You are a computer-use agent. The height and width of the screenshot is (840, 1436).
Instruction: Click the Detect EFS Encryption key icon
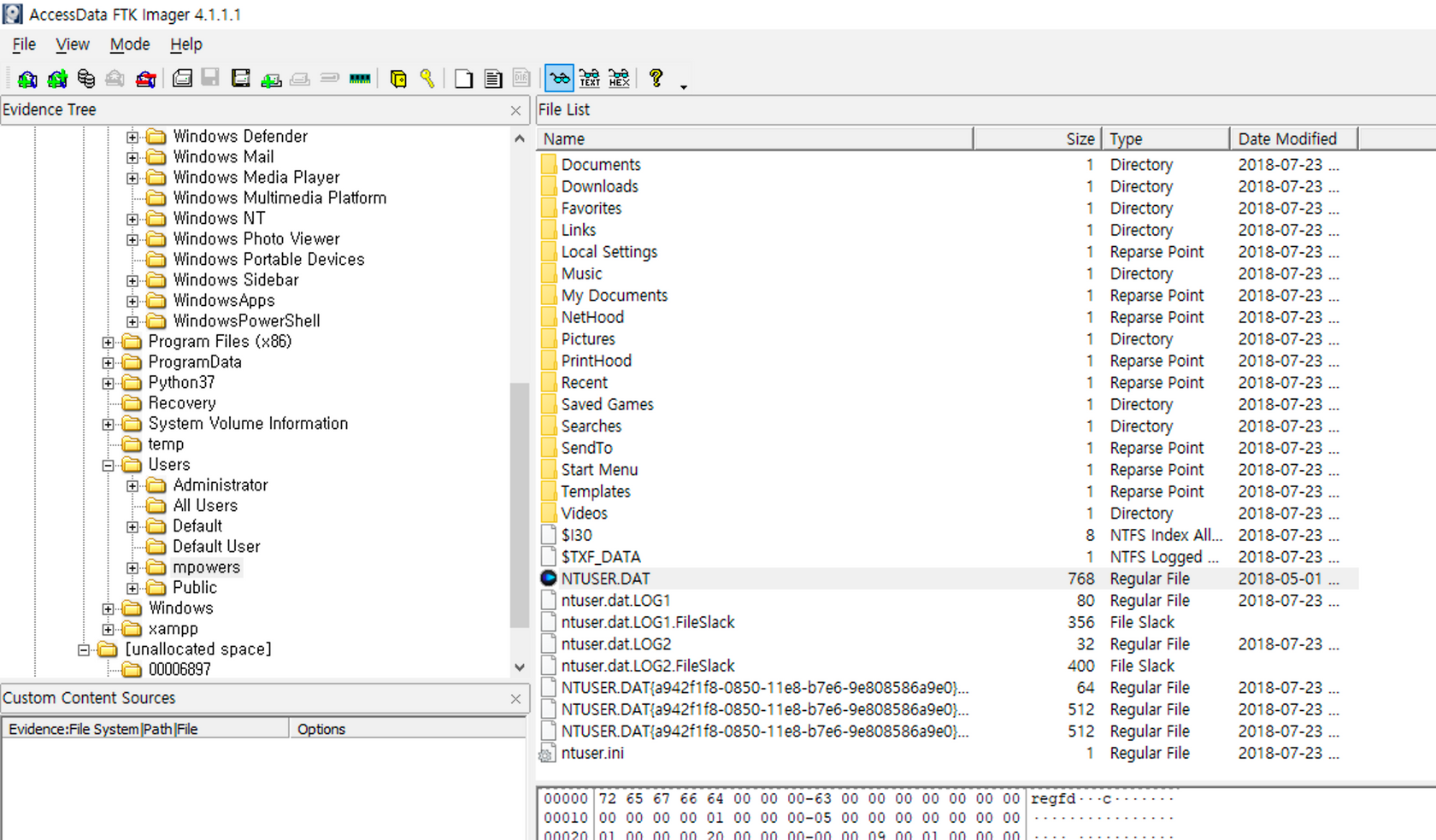[427, 79]
